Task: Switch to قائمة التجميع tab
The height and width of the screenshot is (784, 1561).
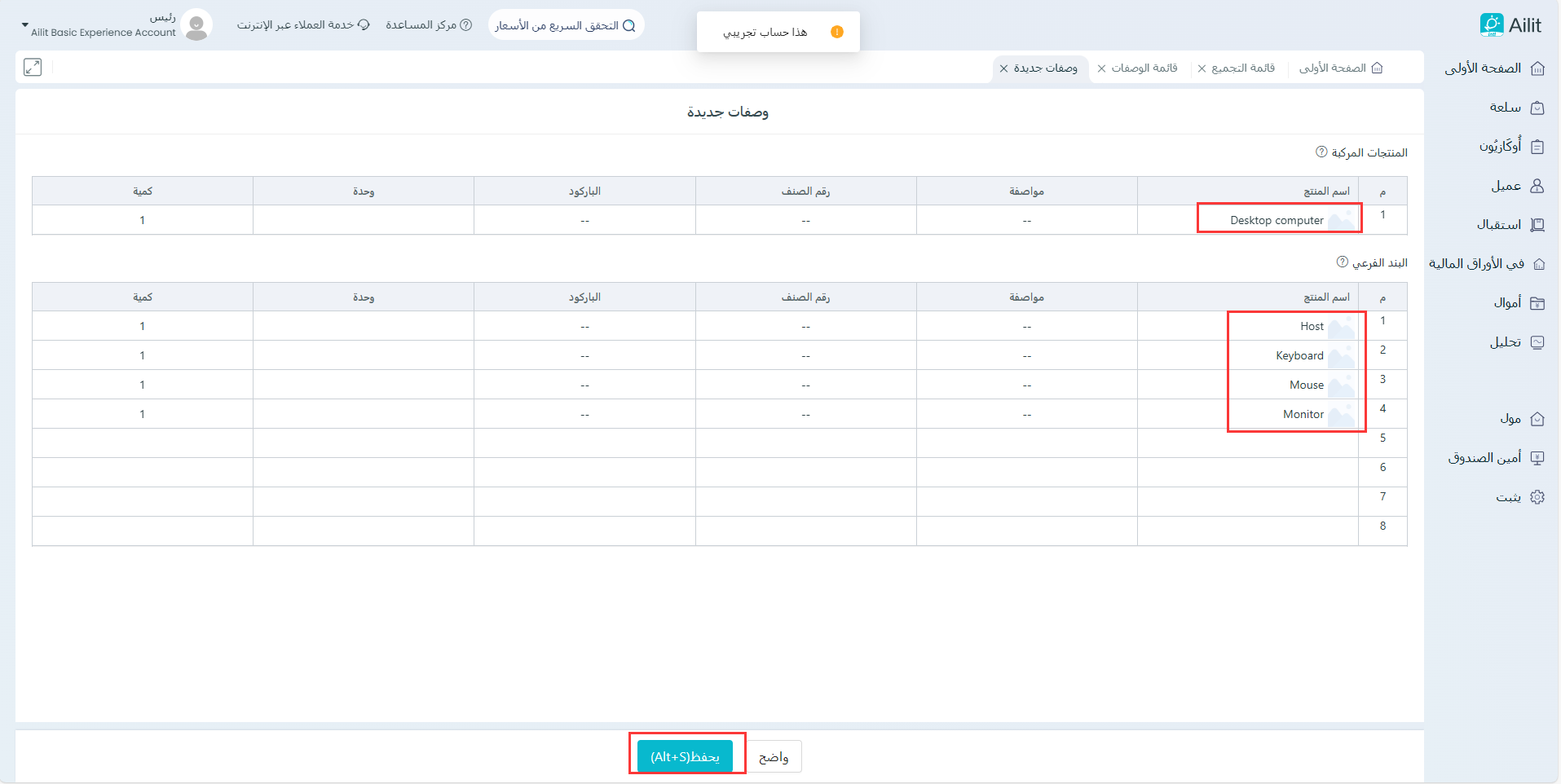Action: [1242, 68]
